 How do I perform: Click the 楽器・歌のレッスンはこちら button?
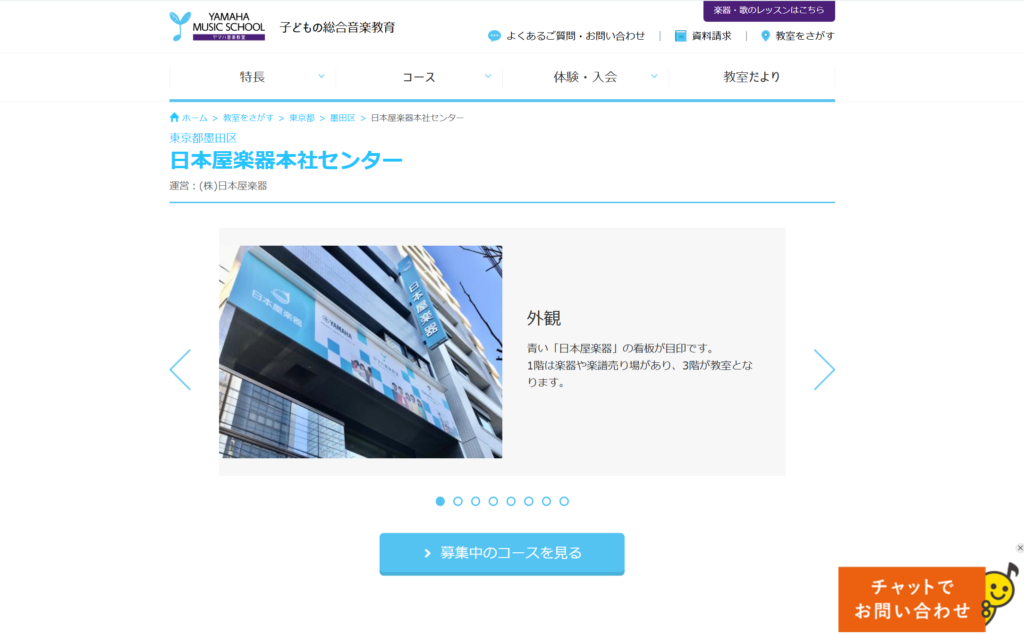click(769, 10)
